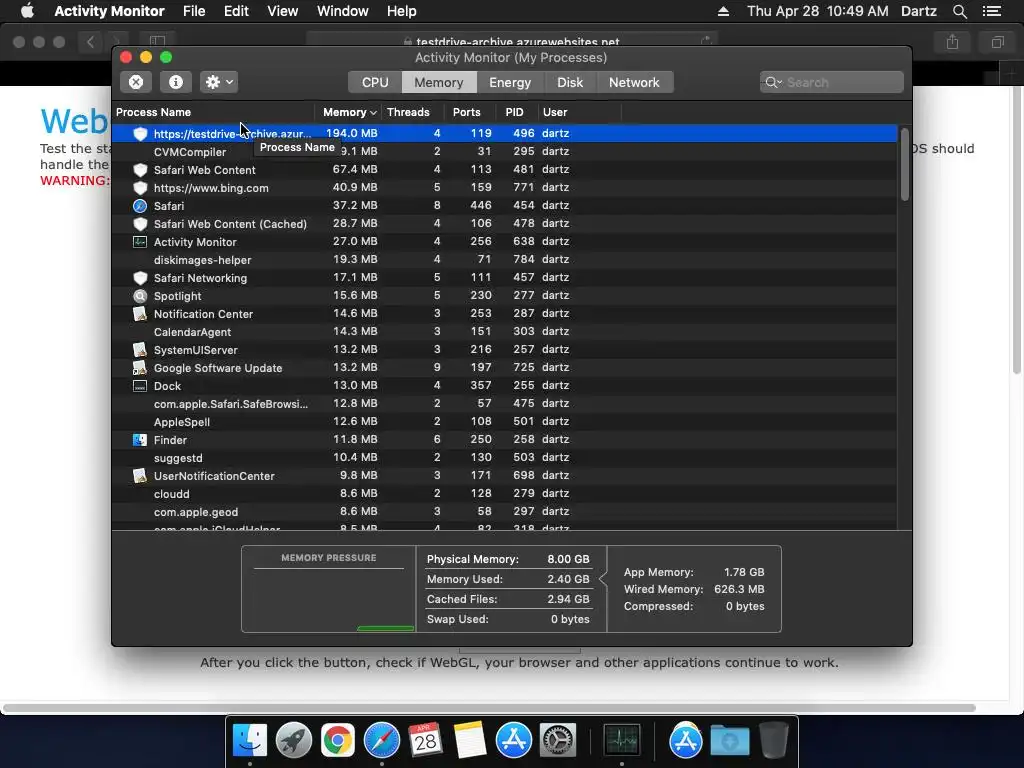The image size is (1024, 768).
Task: Open the Help menu
Action: [402, 11]
